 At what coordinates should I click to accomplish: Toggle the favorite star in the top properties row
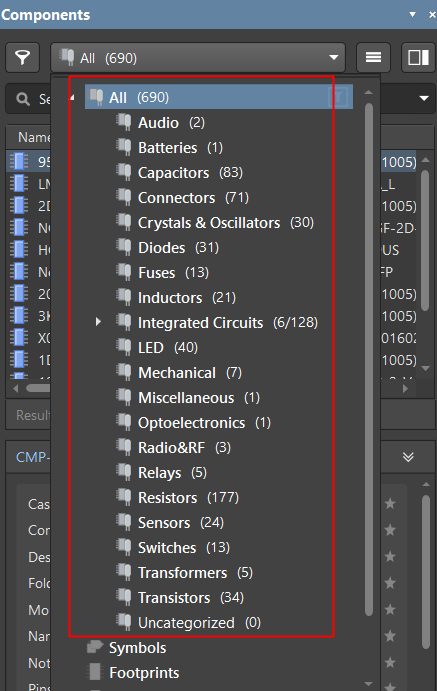pos(390,503)
